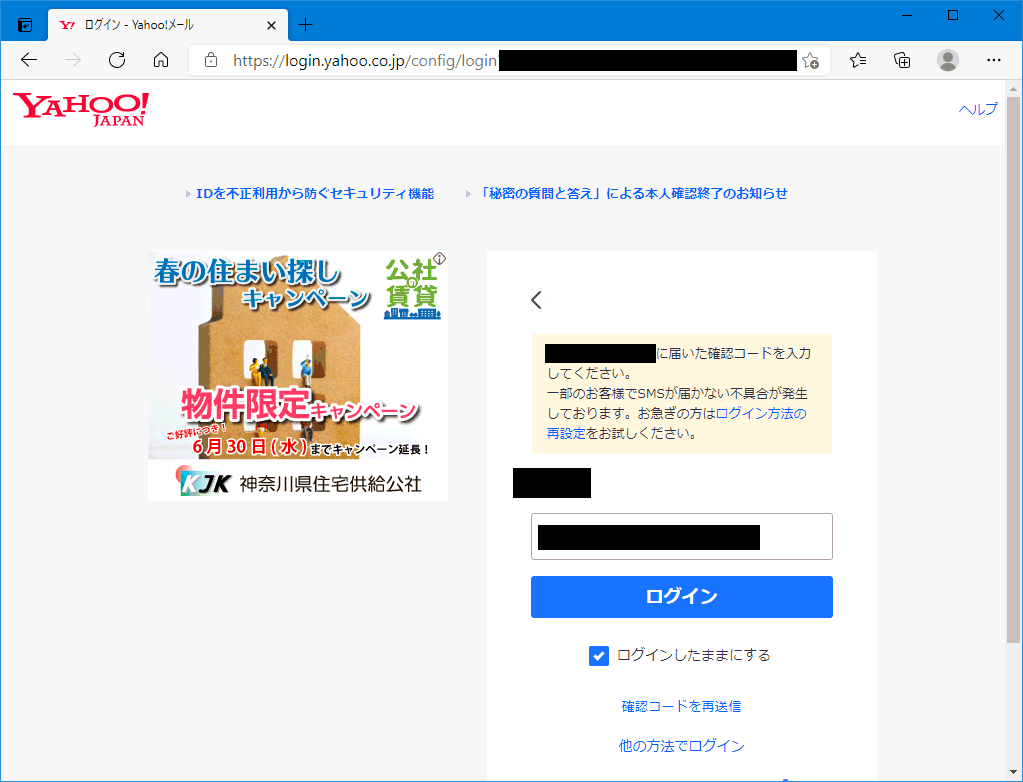Go to browser home page icon
The width and height of the screenshot is (1023, 782).
pos(161,60)
